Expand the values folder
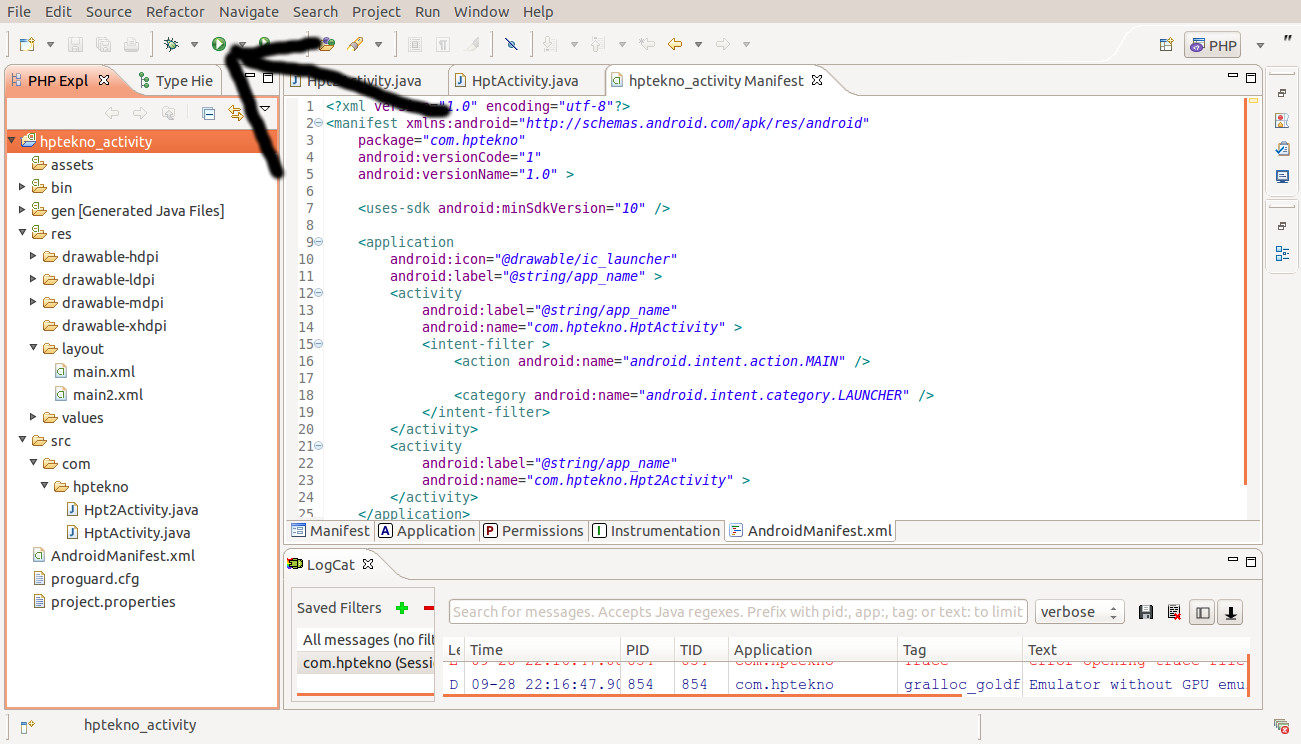Image resolution: width=1301 pixels, height=744 pixels. [x=34, y=417]
